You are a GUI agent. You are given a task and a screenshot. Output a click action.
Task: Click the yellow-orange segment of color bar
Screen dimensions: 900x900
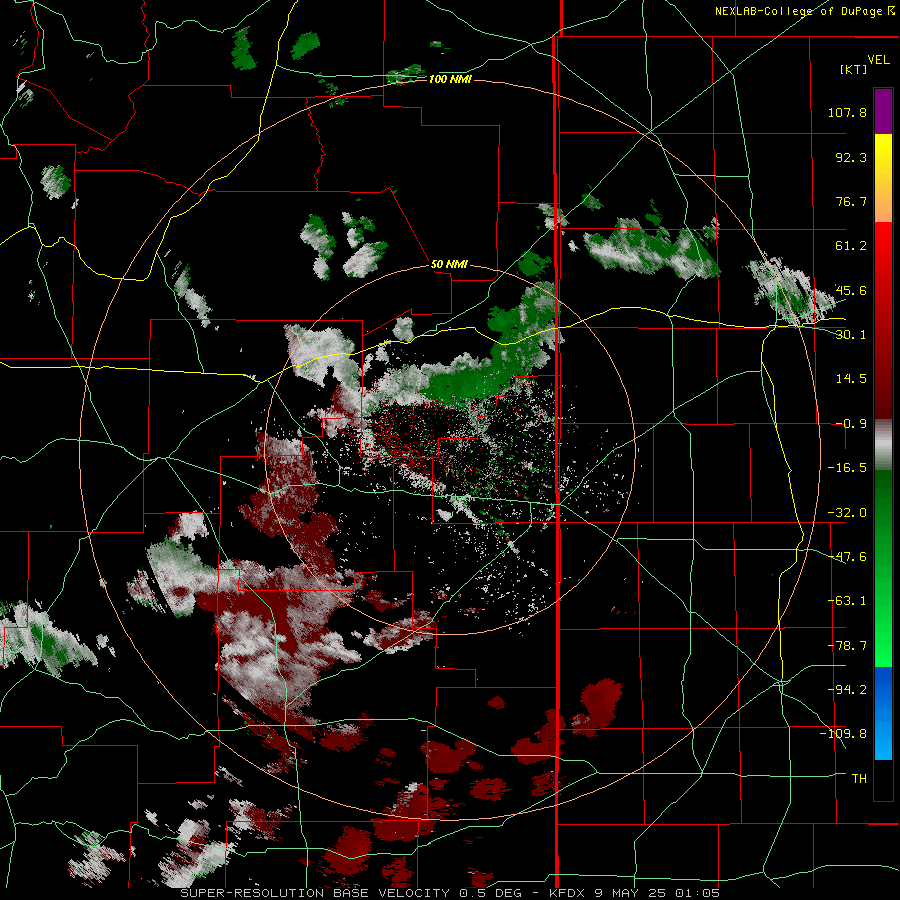coord(883,178)
